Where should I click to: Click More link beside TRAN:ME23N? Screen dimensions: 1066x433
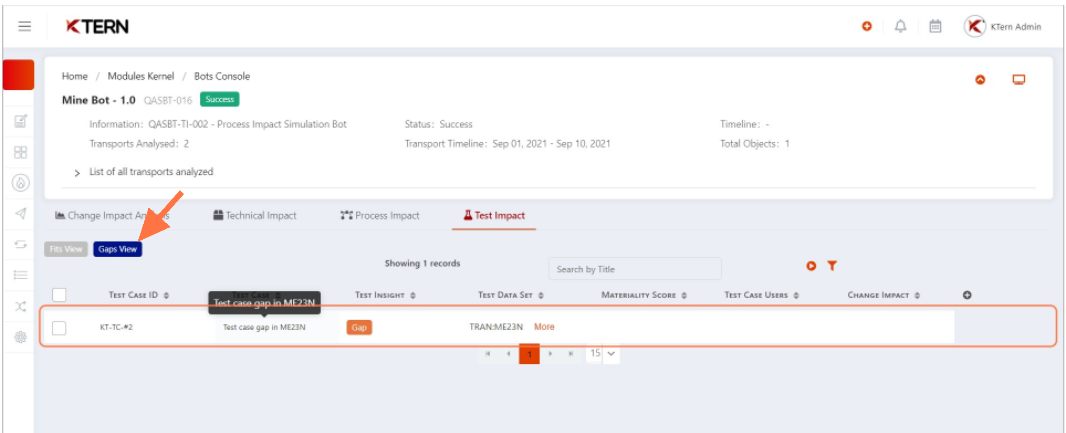pos(544,327)
